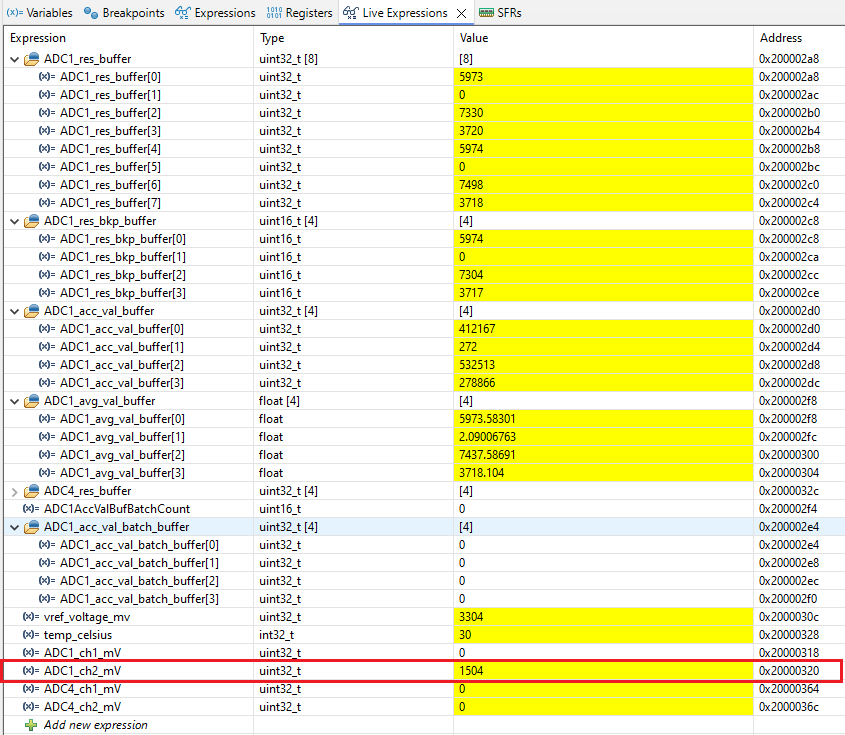This screenshot has width=845, height=735.
Task: Click the green plus Add new expression icon
Action: coord(31,725)
